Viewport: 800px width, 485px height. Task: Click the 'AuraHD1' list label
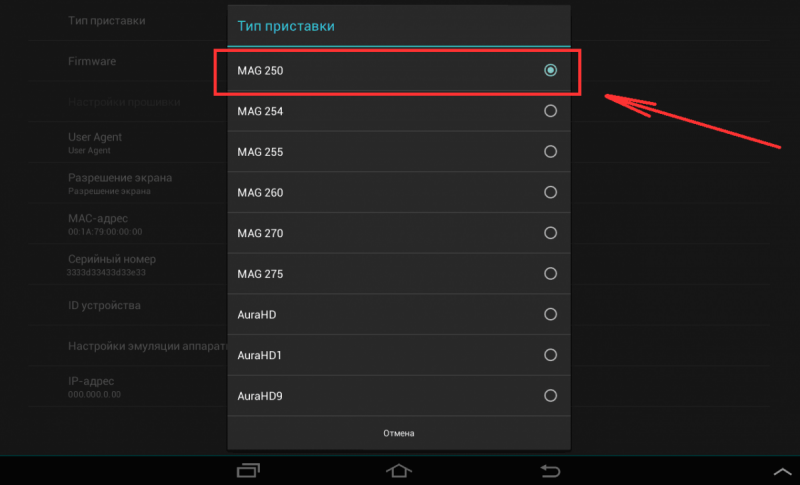click(x=259, y=355)
